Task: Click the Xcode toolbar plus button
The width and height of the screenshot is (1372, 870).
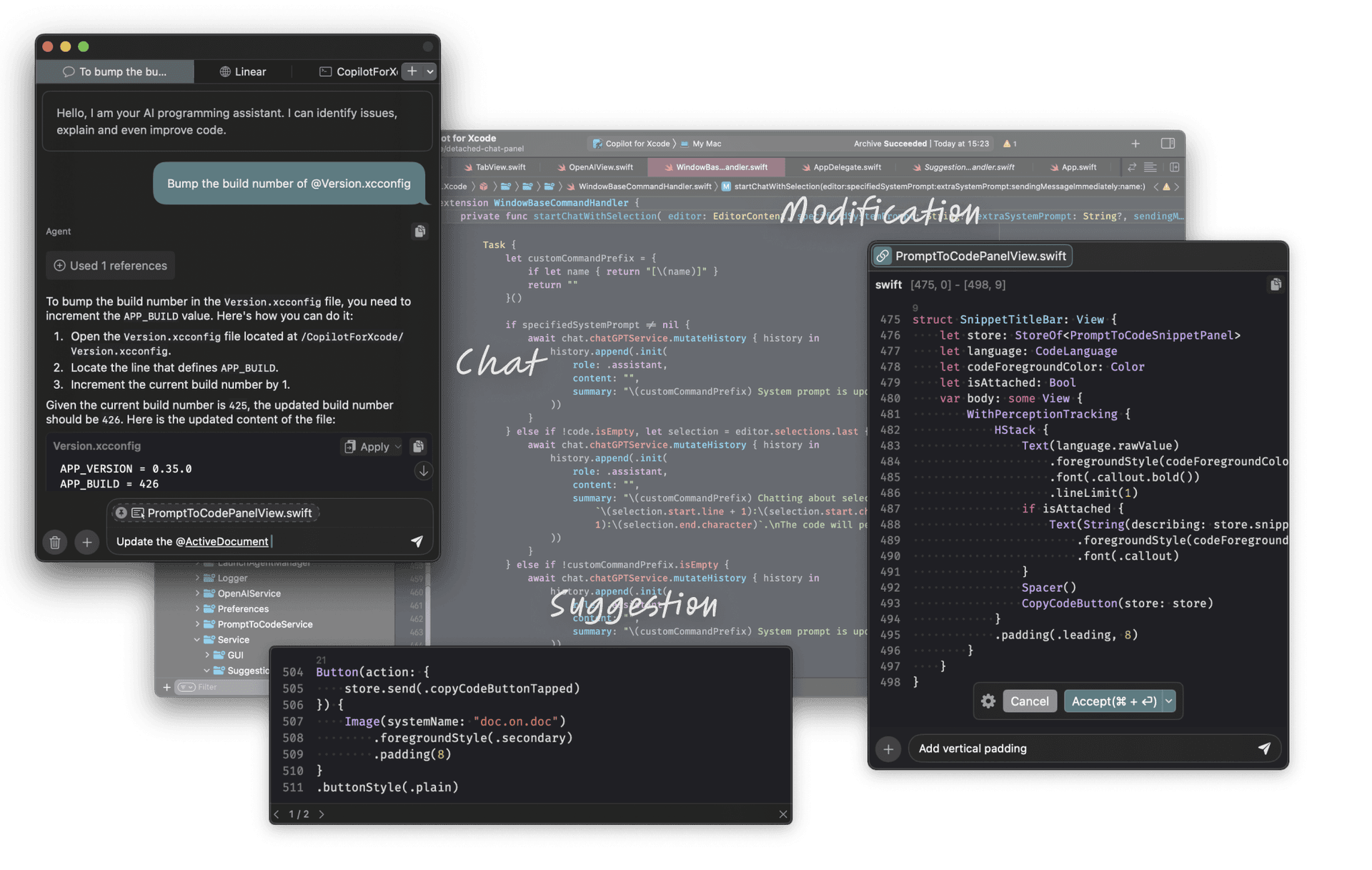Action: 1135,144
